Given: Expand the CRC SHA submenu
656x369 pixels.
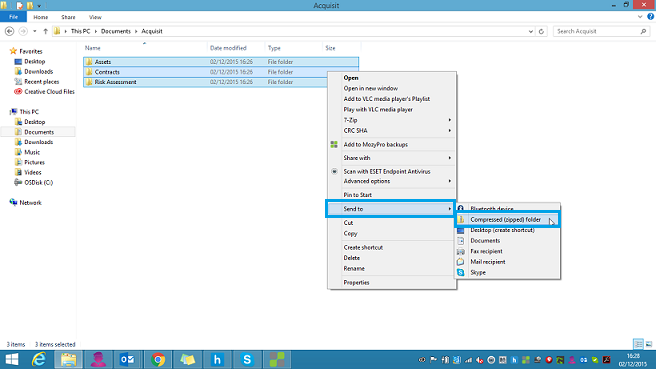Looking at the screenshot, I should tap(392, 131).
